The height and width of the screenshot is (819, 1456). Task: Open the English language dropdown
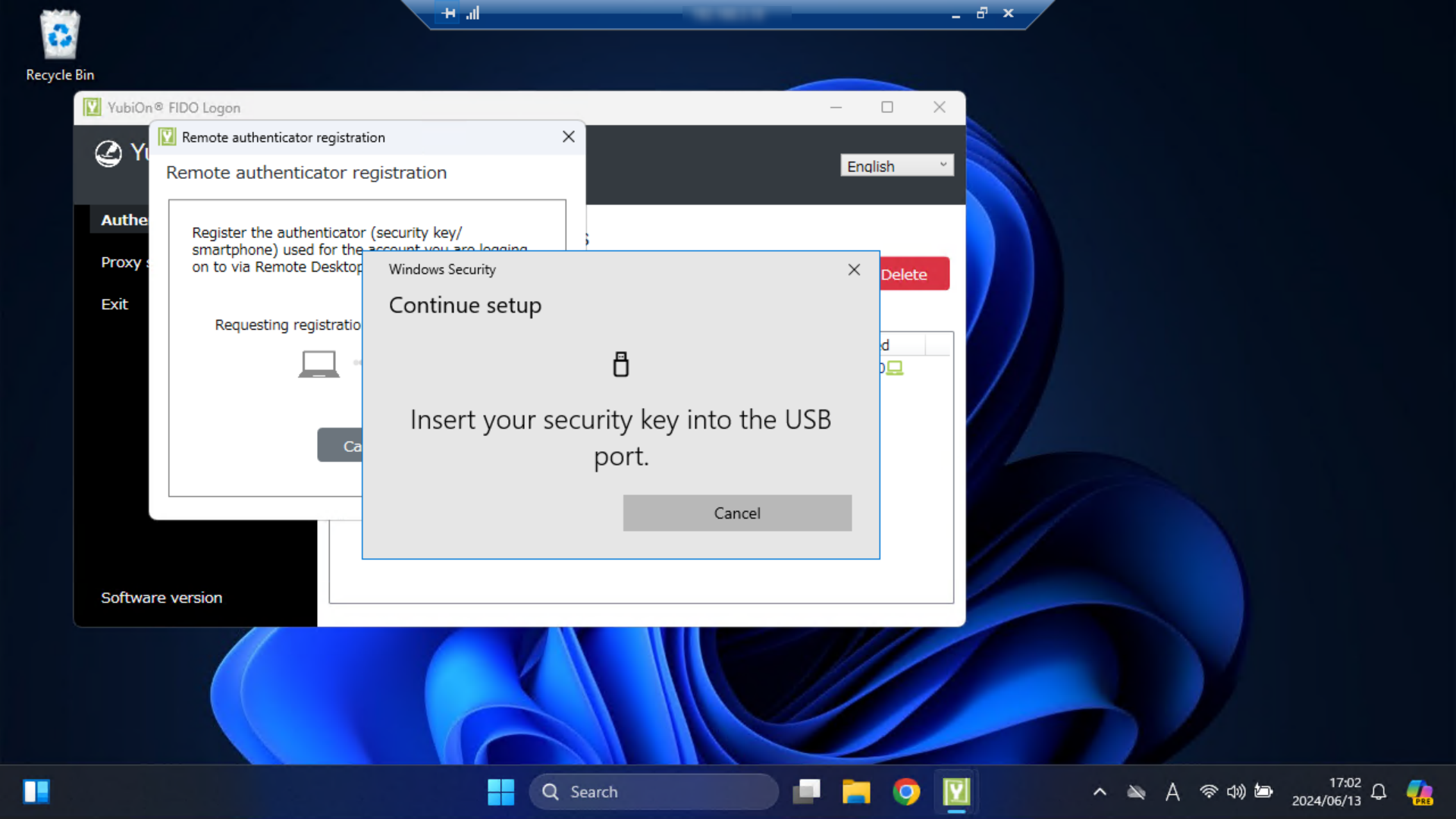pos(896,165)
